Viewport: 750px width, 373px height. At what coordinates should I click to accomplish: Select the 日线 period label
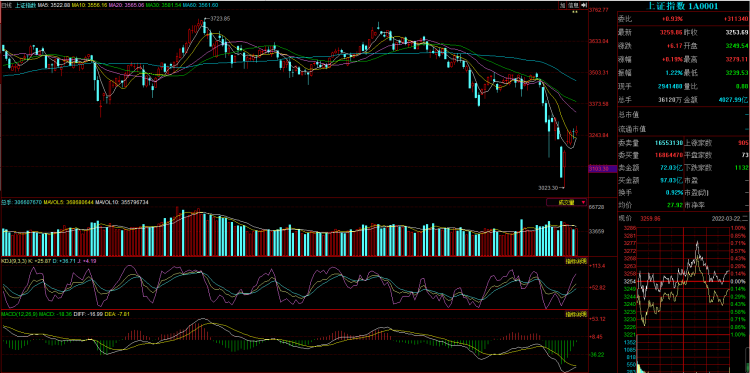point(7,5)
